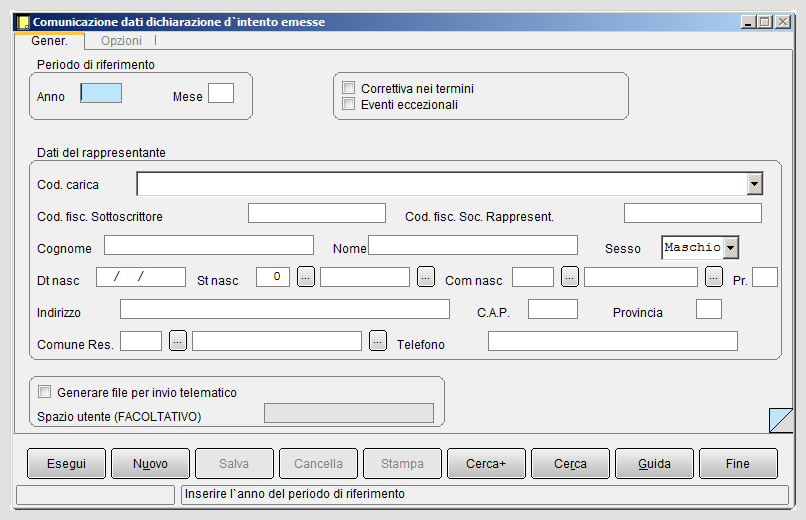806x520 pixels.
Task: Click the Cerca button
Action: [x=570, y=463]
